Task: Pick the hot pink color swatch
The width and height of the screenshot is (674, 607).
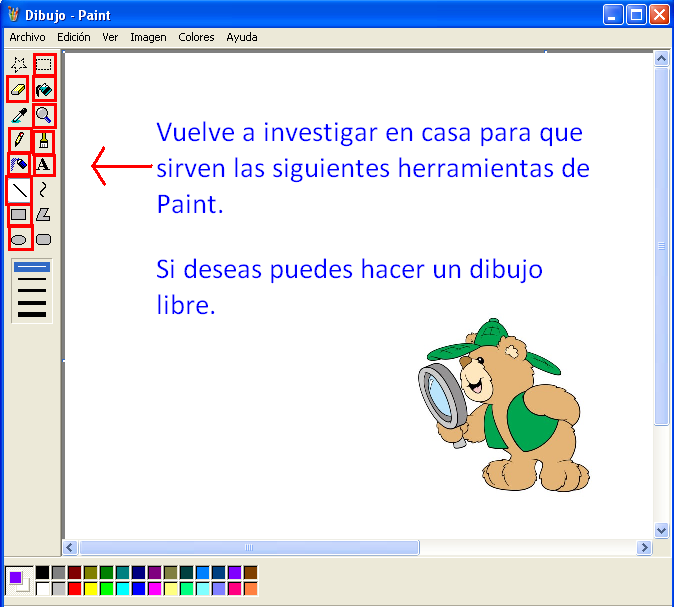Action: pyautogui.click(x=235, y=589)
